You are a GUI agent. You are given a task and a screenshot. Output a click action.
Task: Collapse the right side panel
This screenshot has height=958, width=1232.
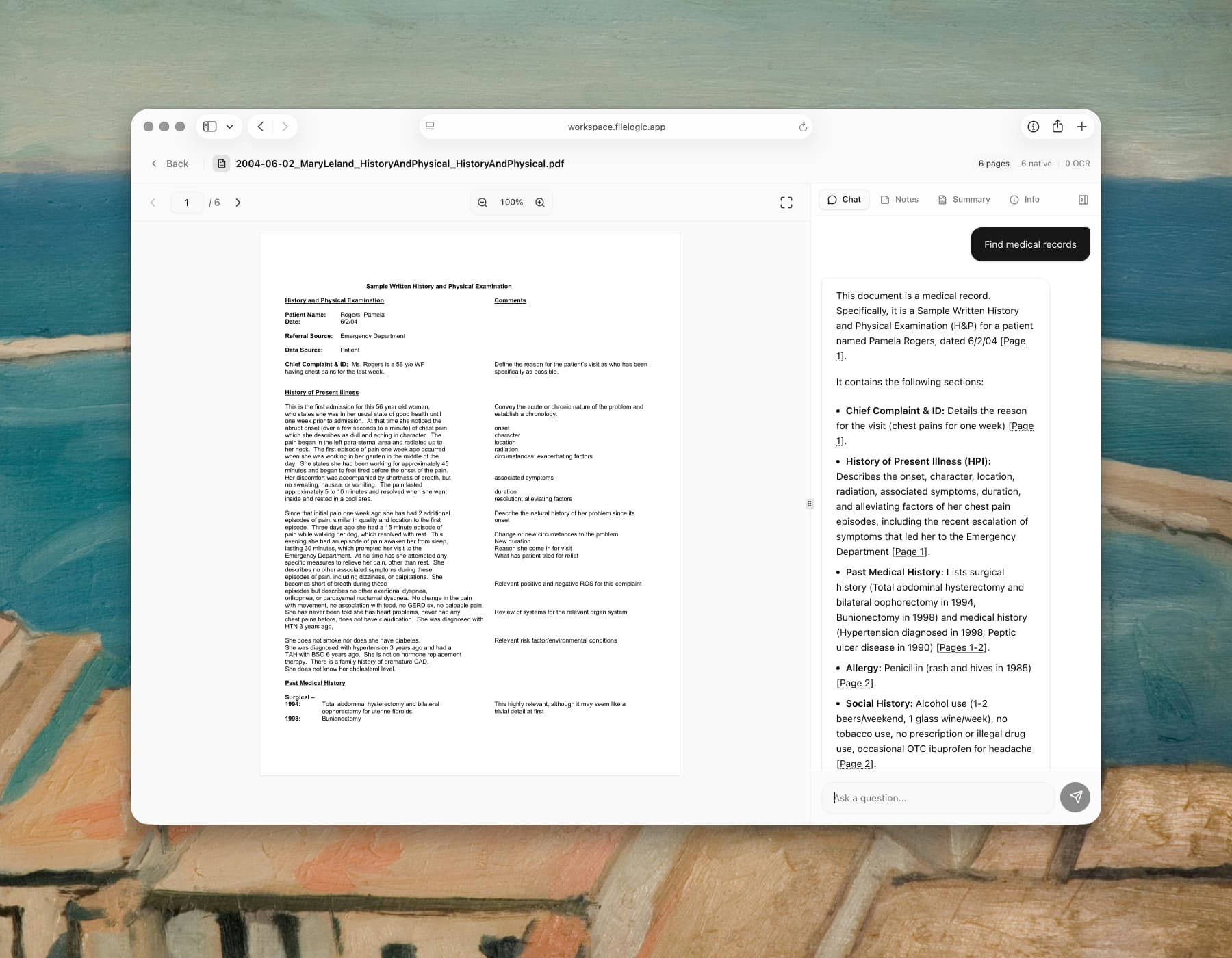1083,199
